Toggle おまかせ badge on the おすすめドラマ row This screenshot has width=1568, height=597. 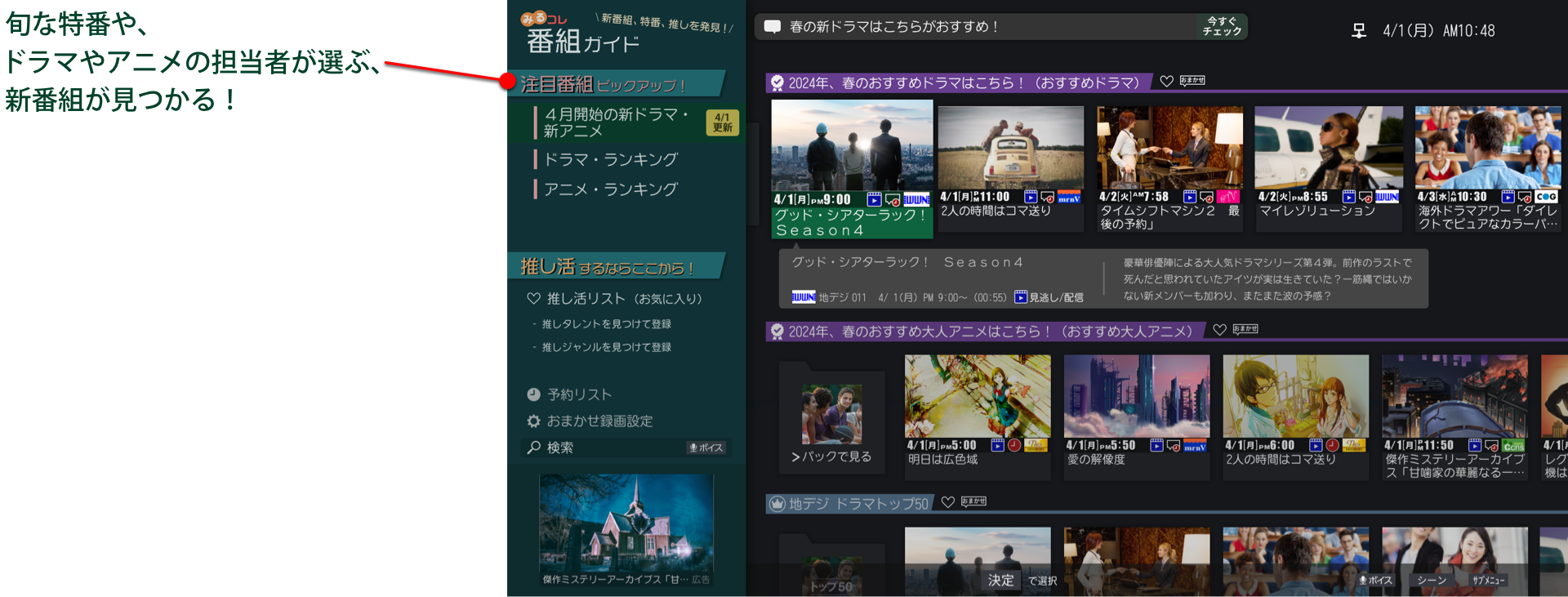click(1192, 80)
